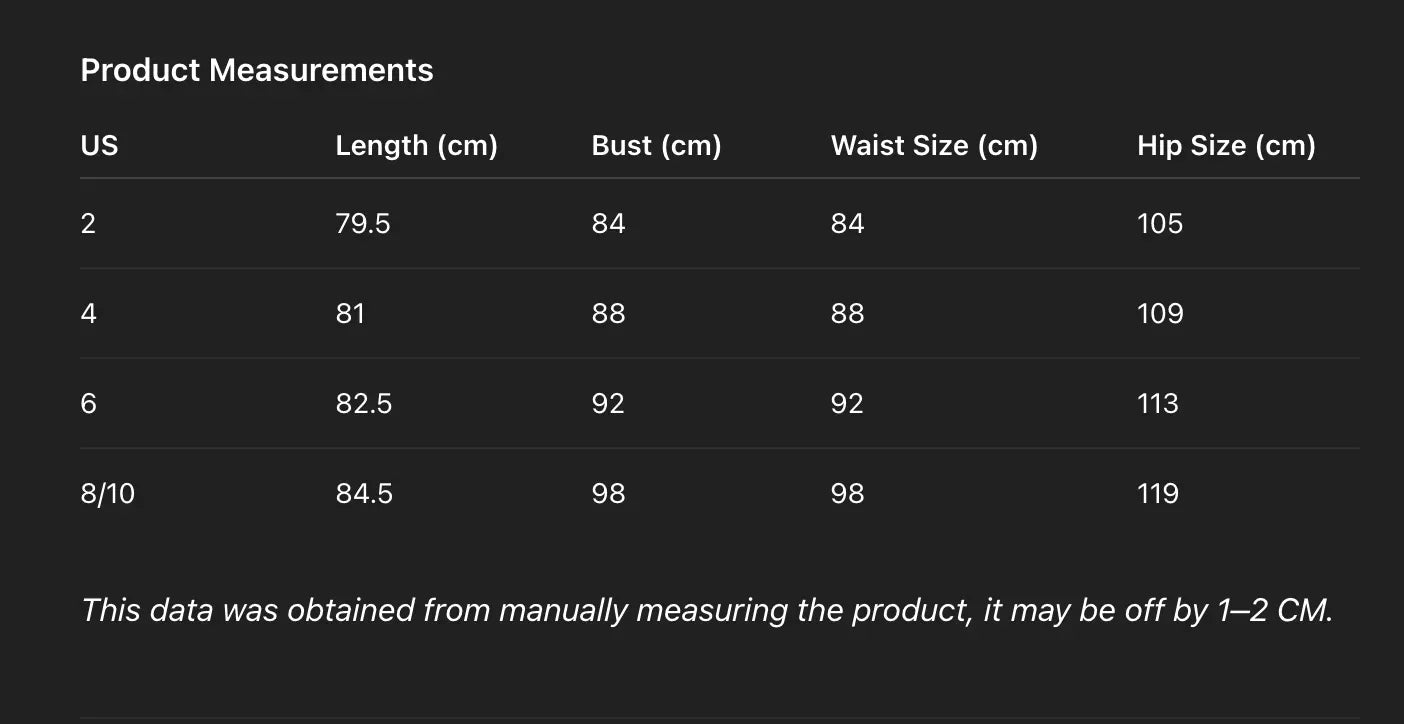Viewport: 1404px width, 724px height.
Task: Select the 82.5 length value
Action: (x=364, y=403)
